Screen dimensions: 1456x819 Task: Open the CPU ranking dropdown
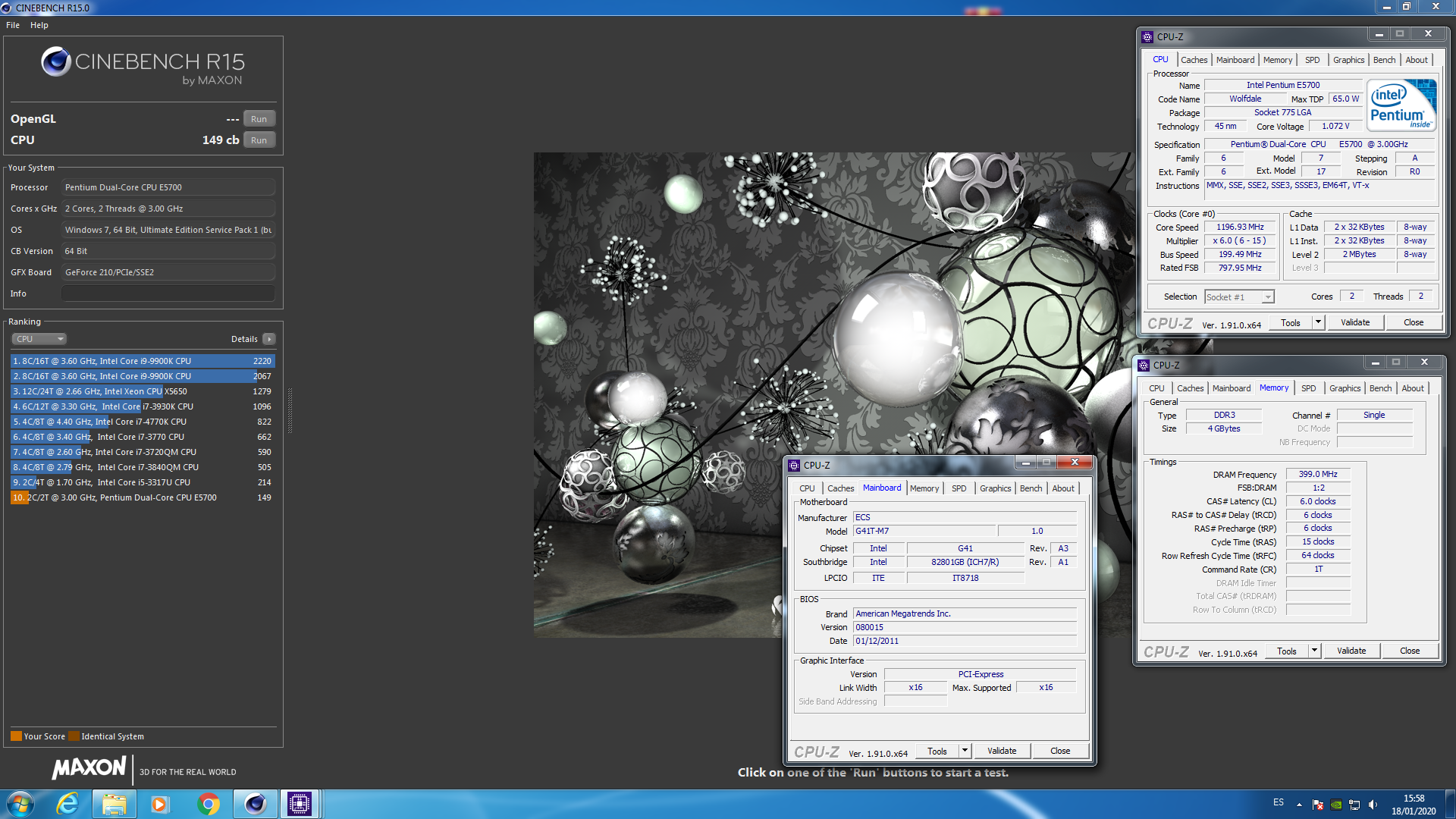click(x=39, y=339)
